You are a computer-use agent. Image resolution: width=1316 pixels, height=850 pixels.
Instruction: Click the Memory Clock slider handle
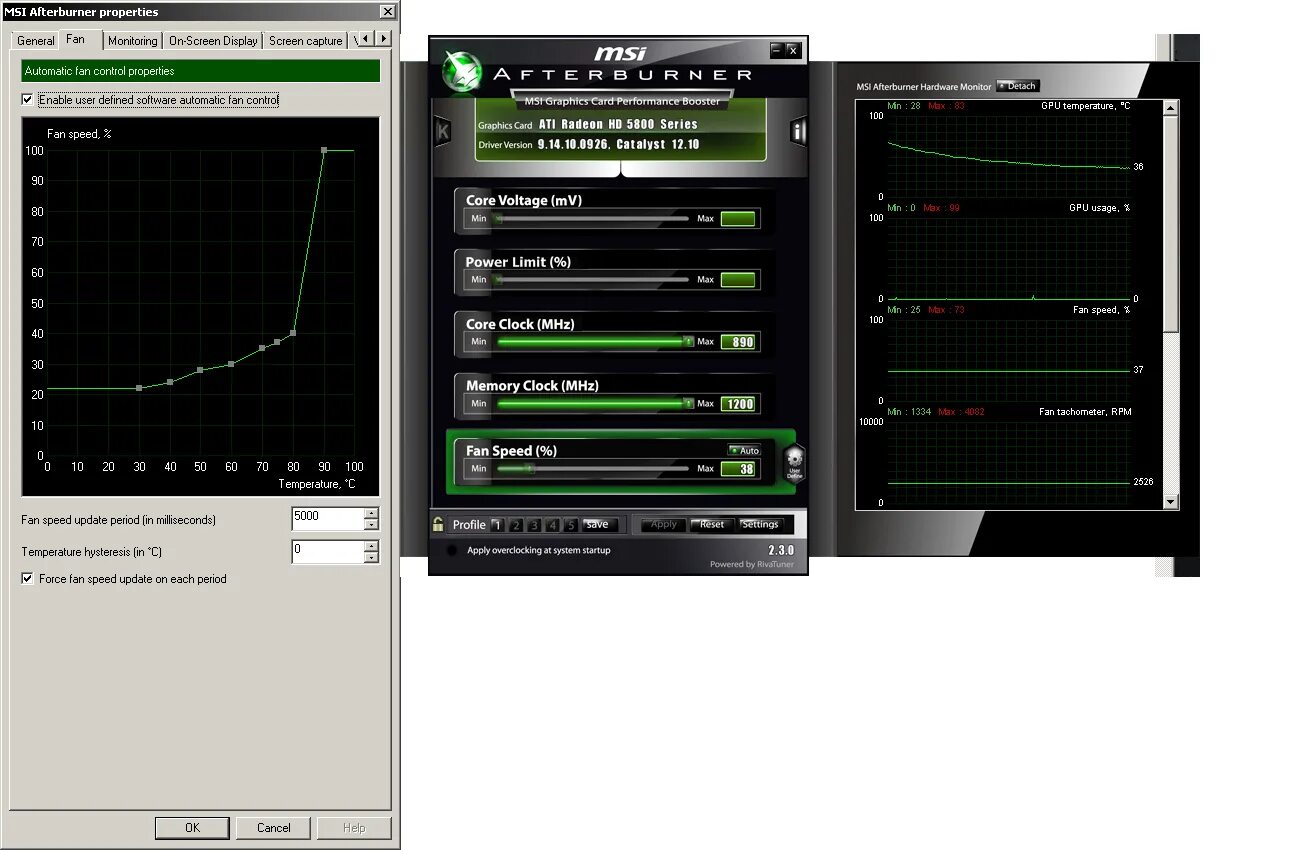pyautogui.click(x=688, y=403)
